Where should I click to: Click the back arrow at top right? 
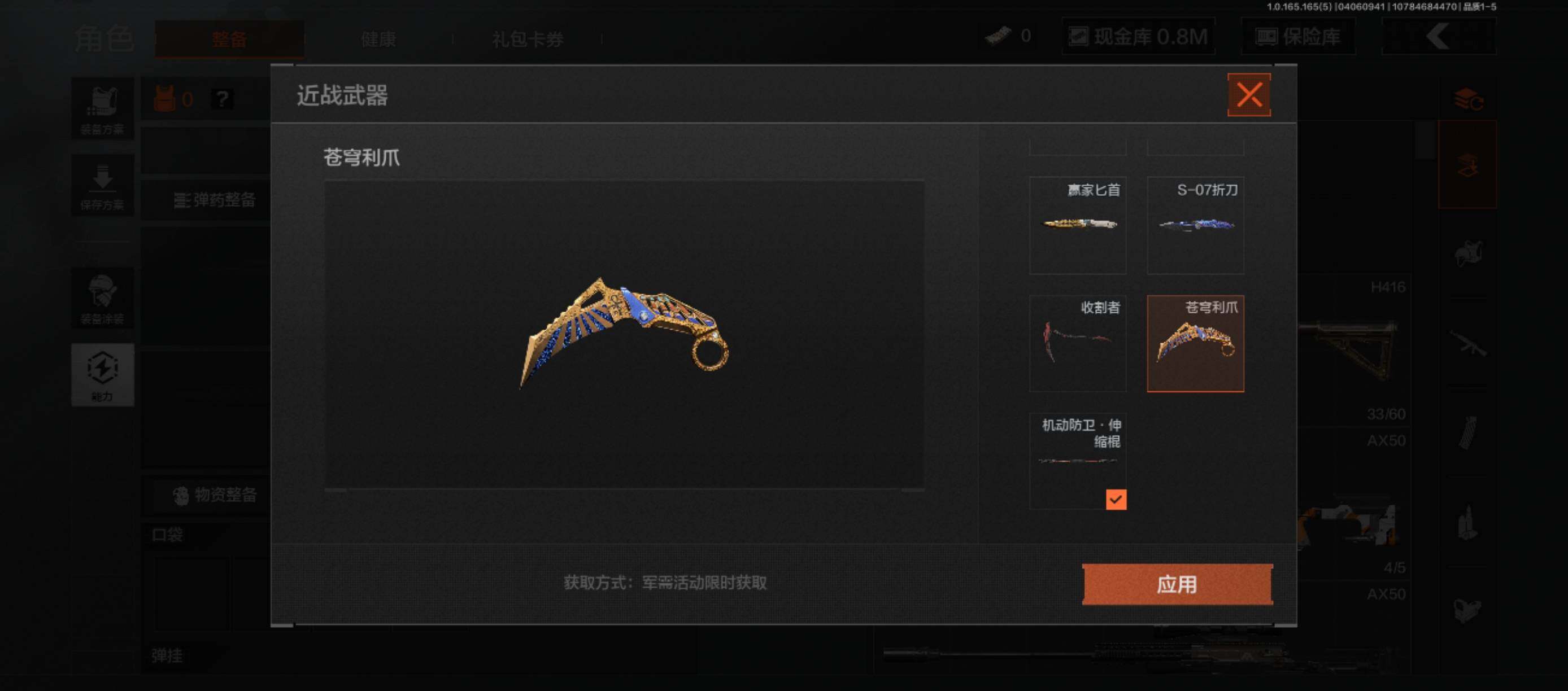point(1439,37)
